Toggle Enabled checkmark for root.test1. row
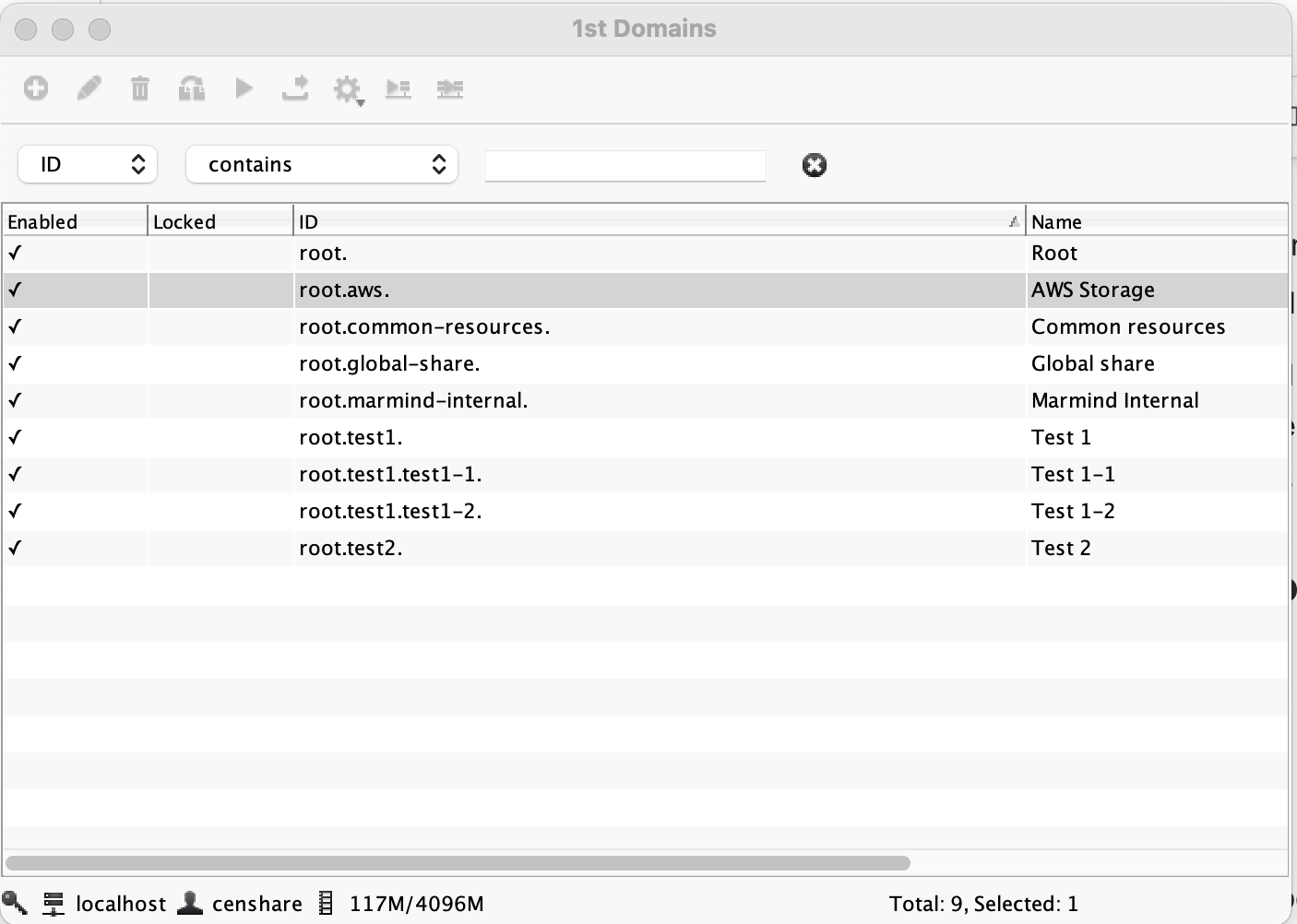1297x924 pixels. pyautogui.click(x=15, y=437)
